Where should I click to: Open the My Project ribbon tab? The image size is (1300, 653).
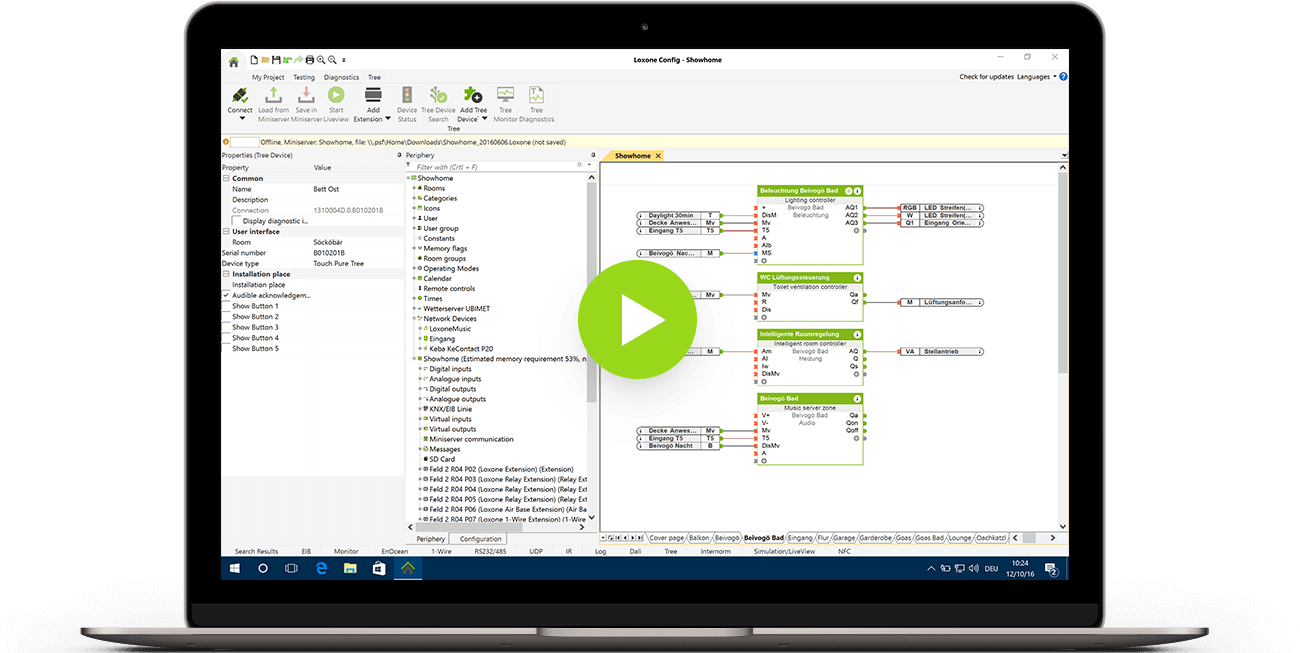click(268, 77)
